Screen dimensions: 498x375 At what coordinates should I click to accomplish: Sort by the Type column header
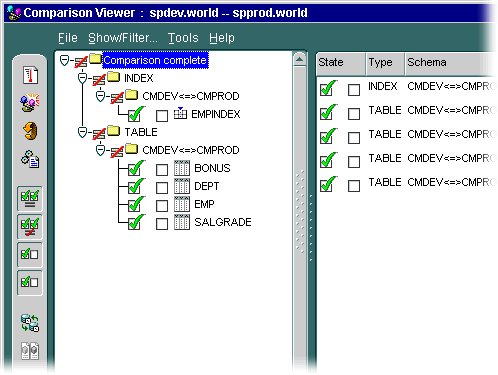(385, 63)
